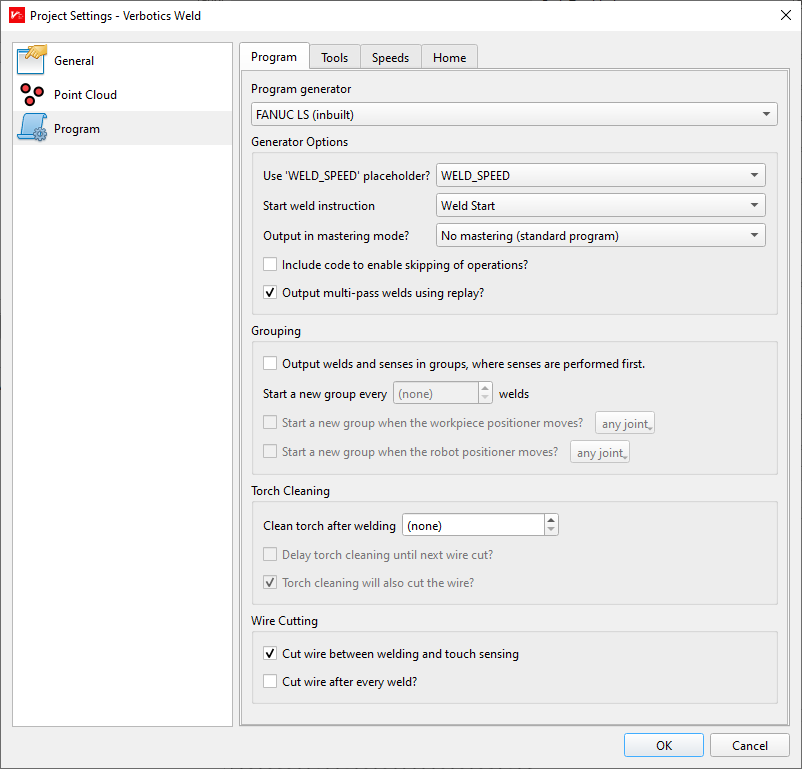The width and height of the screenshot is (802, 769).
Task: Select Program in the settings sidebar
Action: 123,128
